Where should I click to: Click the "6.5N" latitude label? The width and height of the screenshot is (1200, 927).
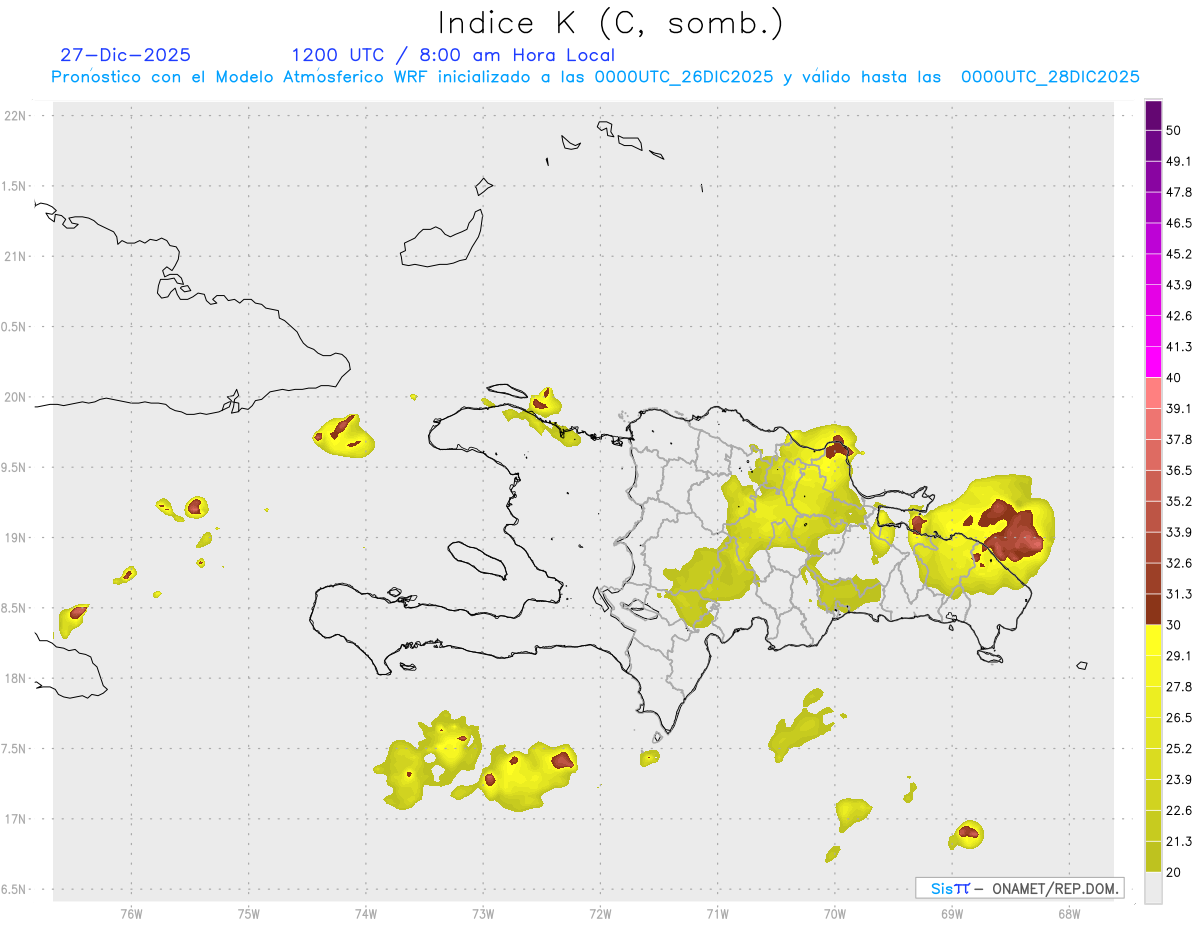coord(15,890)
